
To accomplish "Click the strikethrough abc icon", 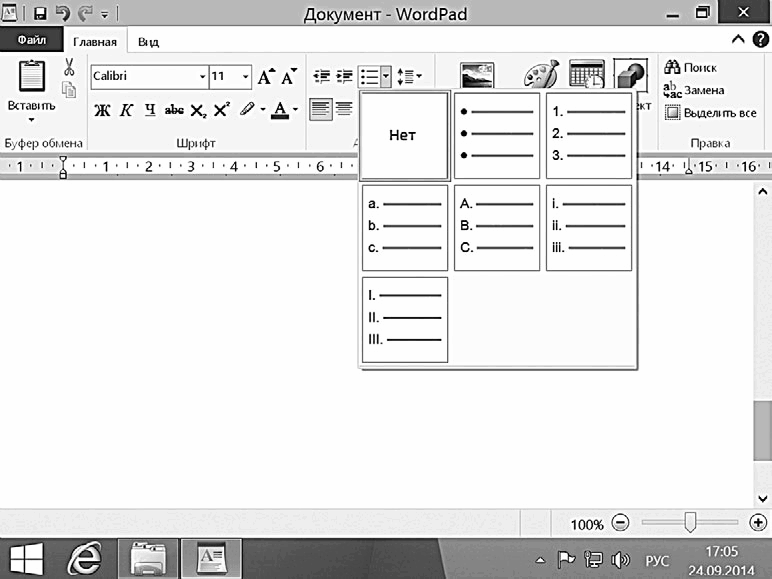I will click(174, 110).
